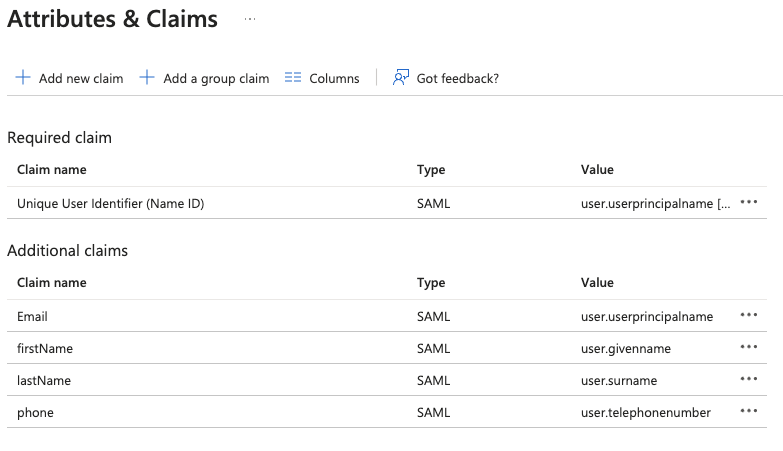Click the plus icon for Add new claim

[23, 78]
